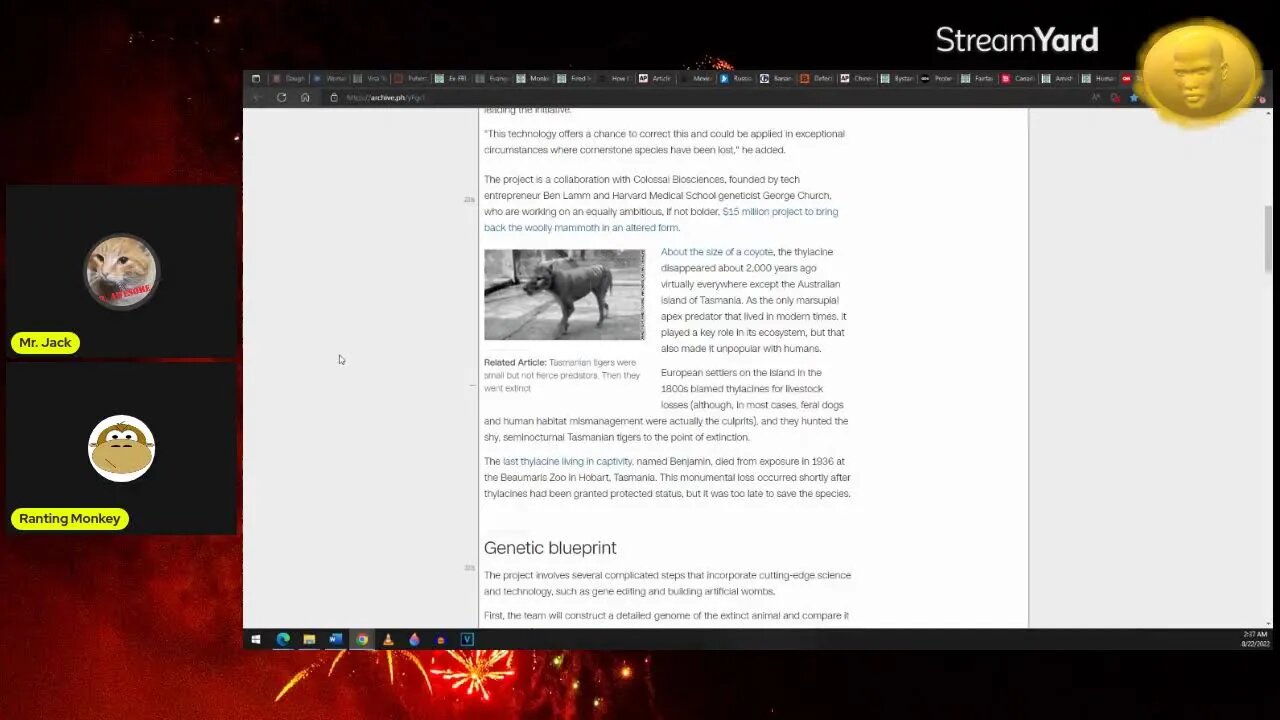Launch Microsoft Edge from taskbar

click(283, 639)
